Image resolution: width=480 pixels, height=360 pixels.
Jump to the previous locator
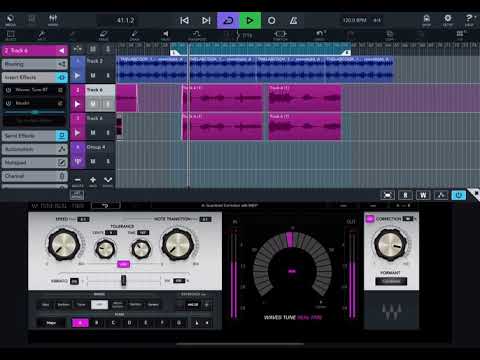click(x=184, y=20)
